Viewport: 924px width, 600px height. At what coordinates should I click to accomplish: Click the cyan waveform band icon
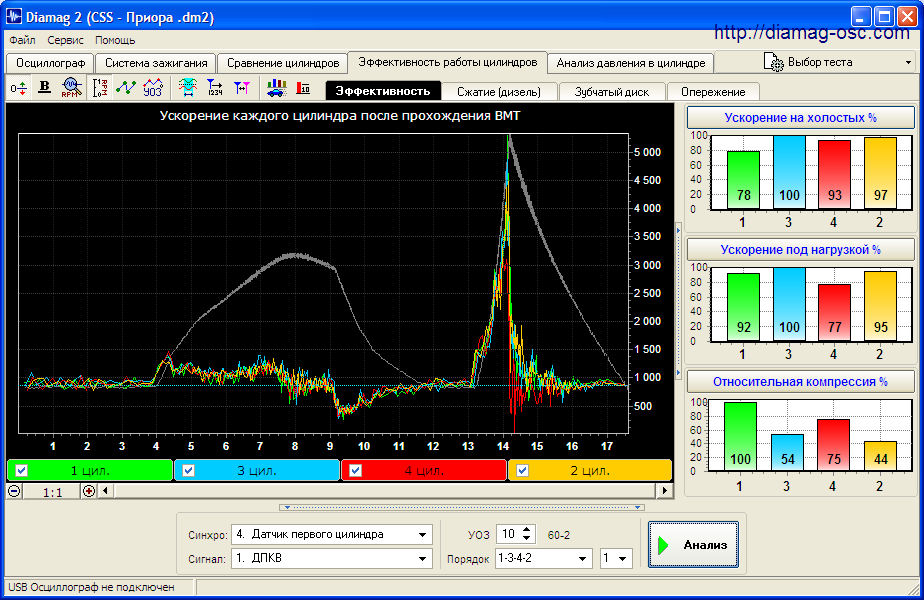click(x=188, y=88)
